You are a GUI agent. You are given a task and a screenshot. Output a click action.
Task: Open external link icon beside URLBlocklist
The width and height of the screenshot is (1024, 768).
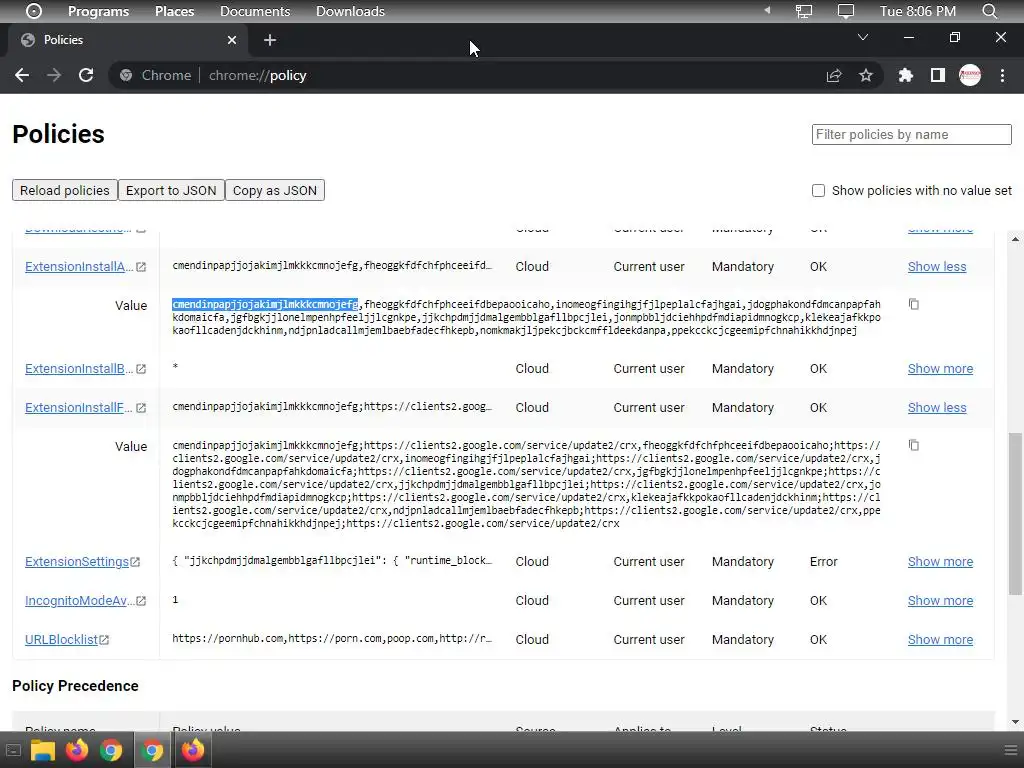coord(104,640)
